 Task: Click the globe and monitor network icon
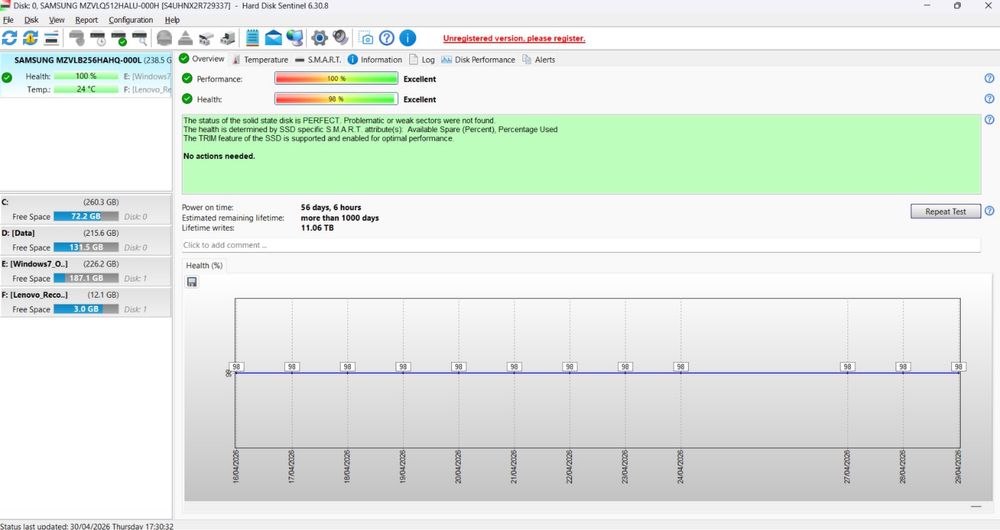click(295, 38)
